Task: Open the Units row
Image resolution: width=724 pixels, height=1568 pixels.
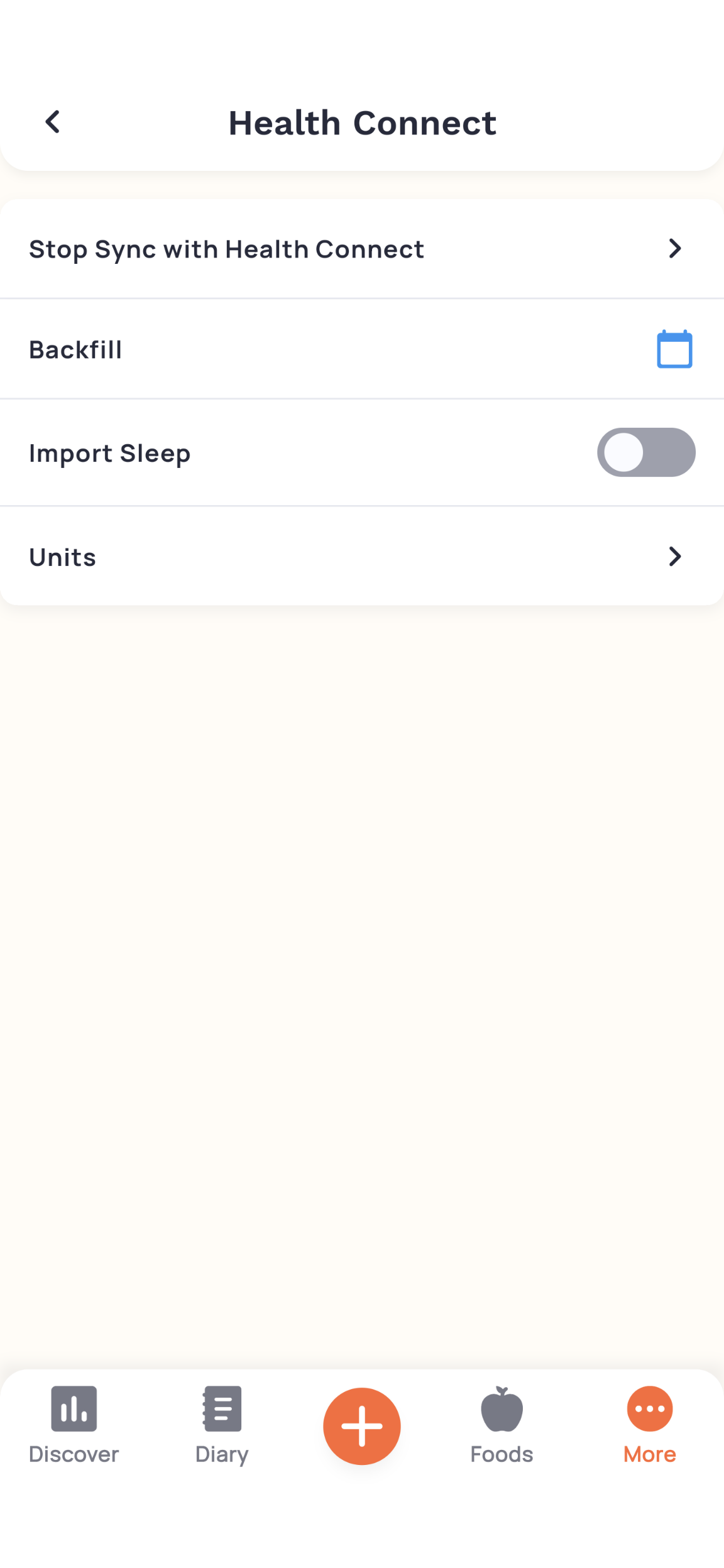Action: pyautogui.click(x=362, y=556)
